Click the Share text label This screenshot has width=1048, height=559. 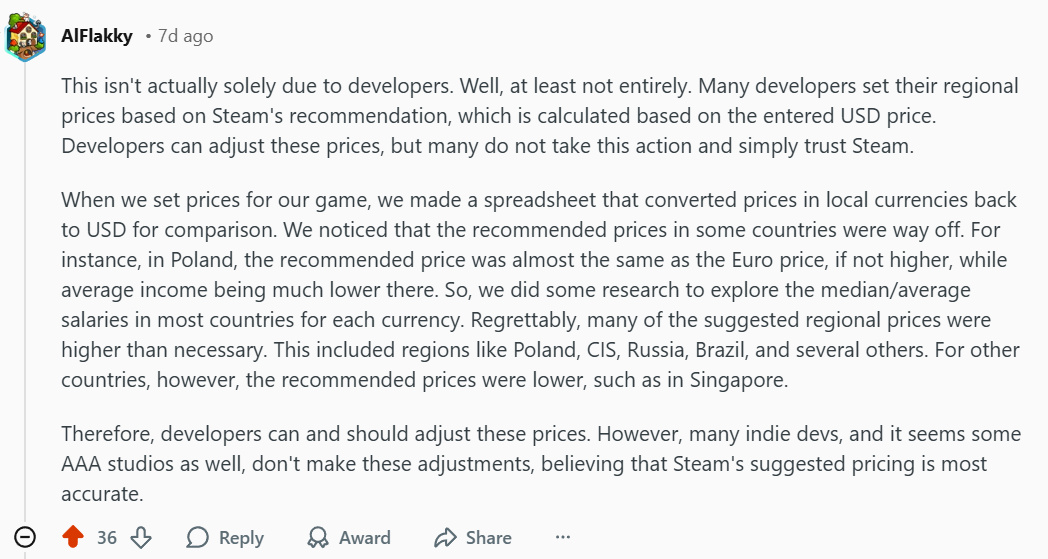pyautogui.click(x=488, y=538)
